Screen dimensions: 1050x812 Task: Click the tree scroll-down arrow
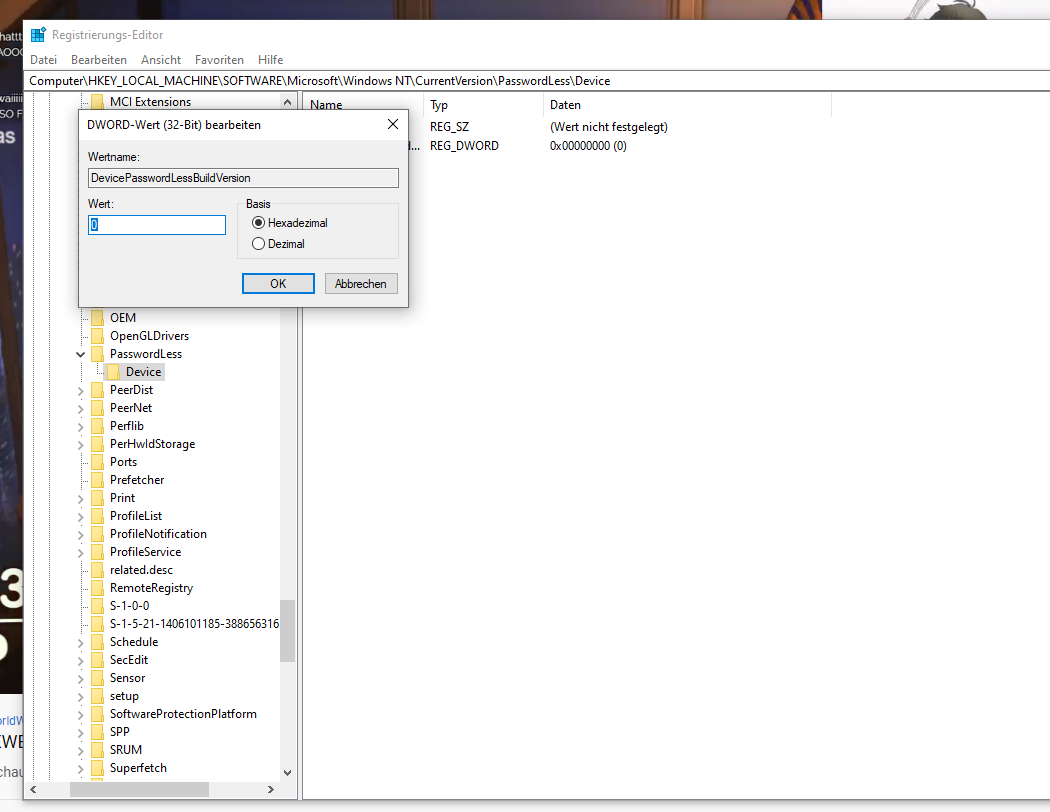287,773
